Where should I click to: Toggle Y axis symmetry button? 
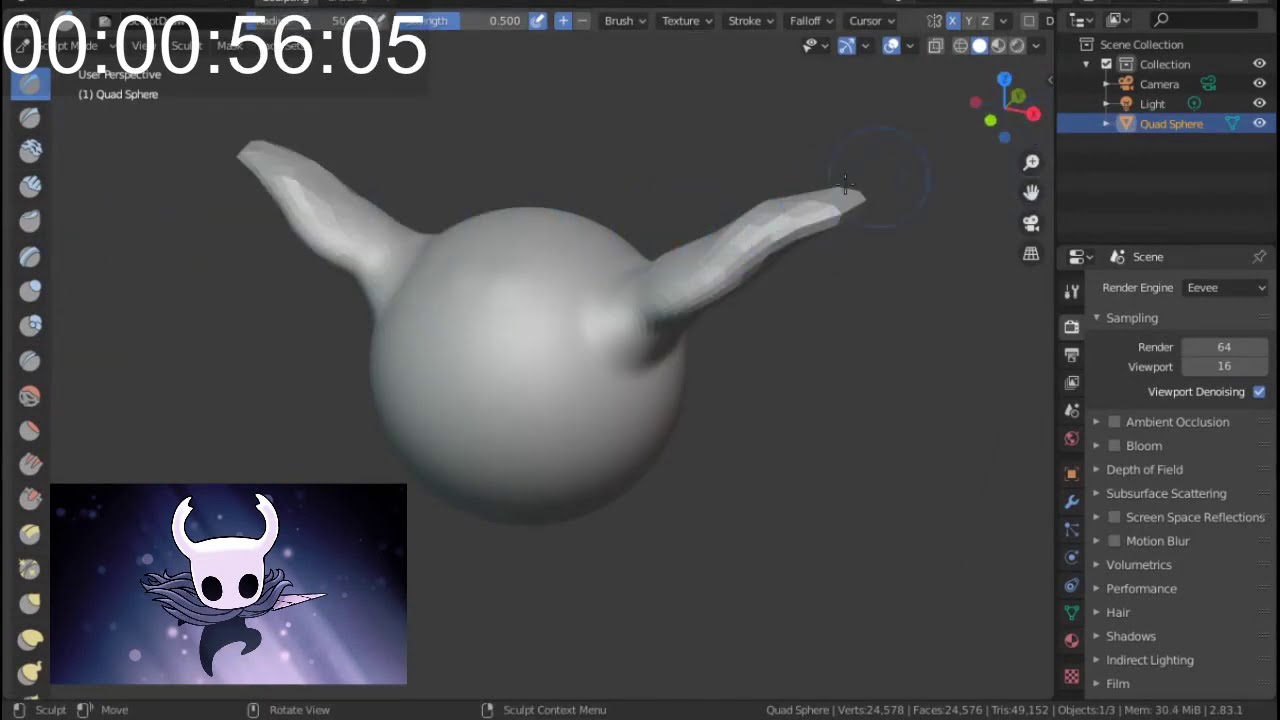(968, 21)
